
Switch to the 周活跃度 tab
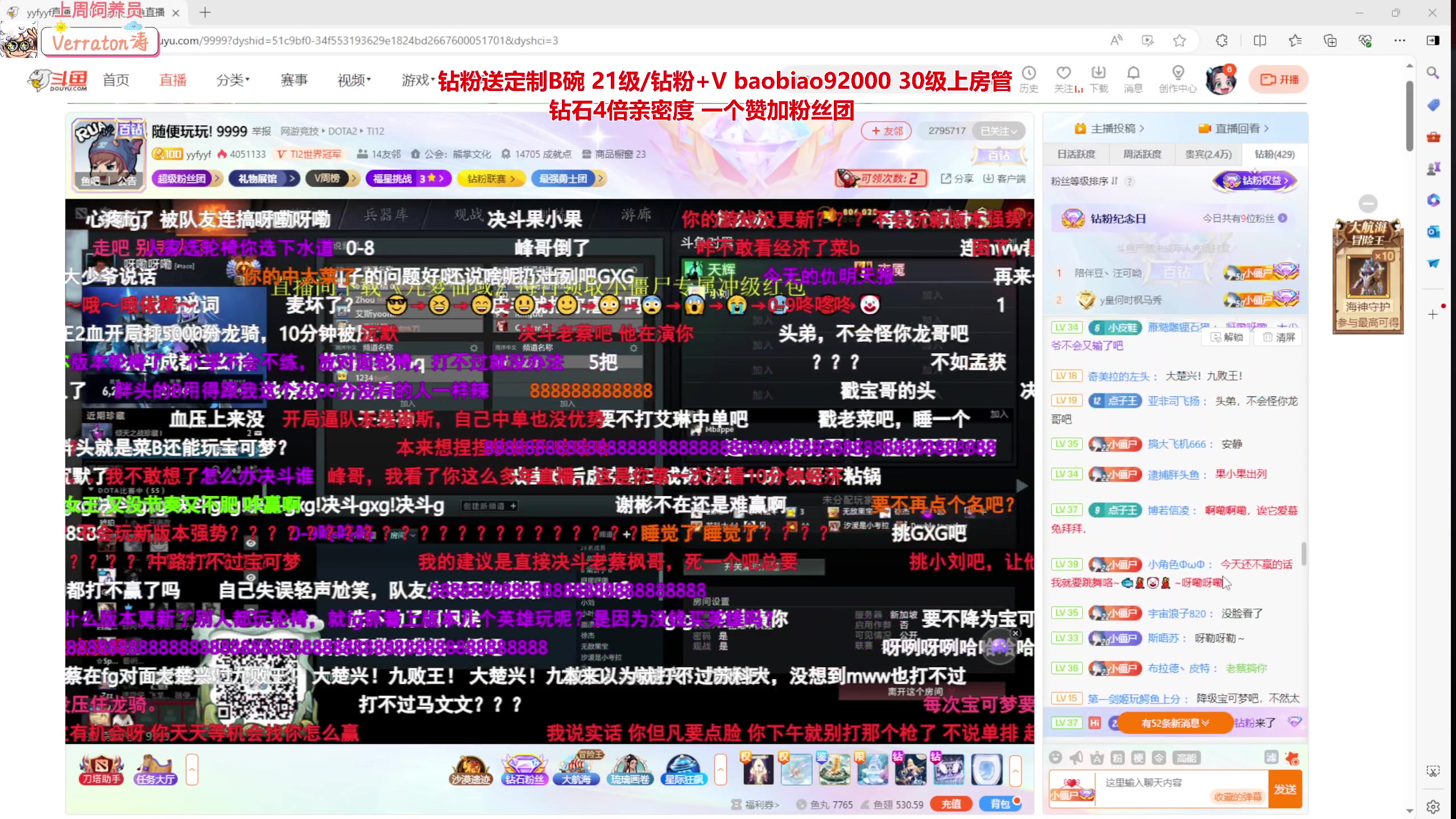click(1142, 154)
